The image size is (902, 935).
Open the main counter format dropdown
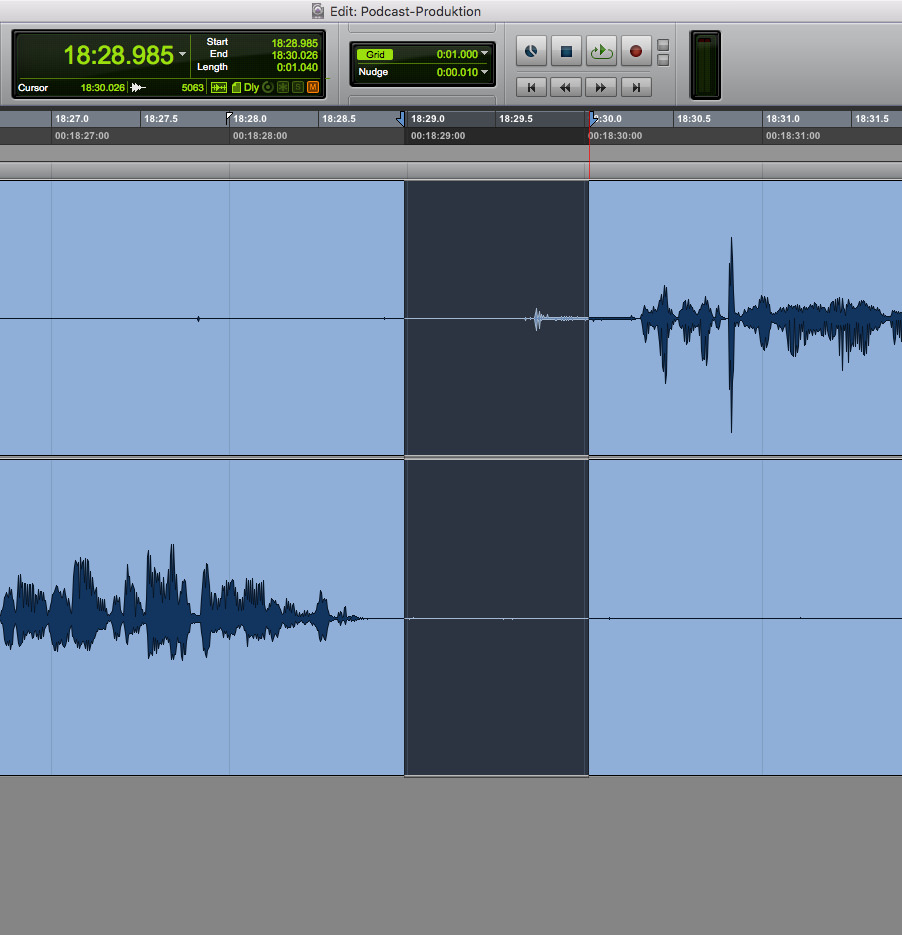[182, 54]
